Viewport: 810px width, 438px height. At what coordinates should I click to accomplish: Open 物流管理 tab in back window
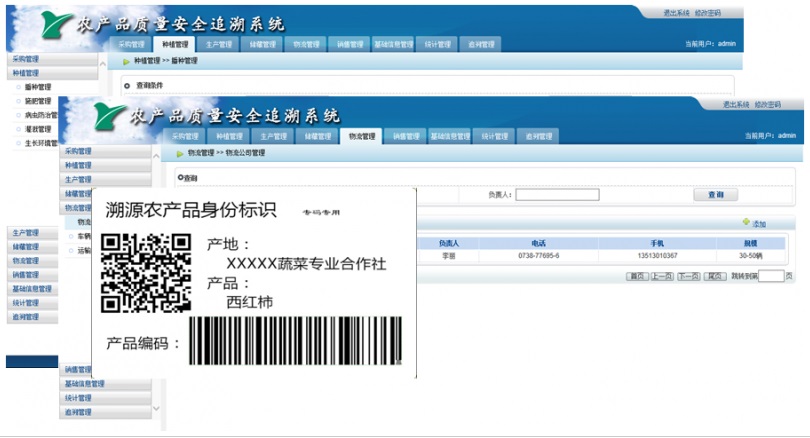[306, 44]
